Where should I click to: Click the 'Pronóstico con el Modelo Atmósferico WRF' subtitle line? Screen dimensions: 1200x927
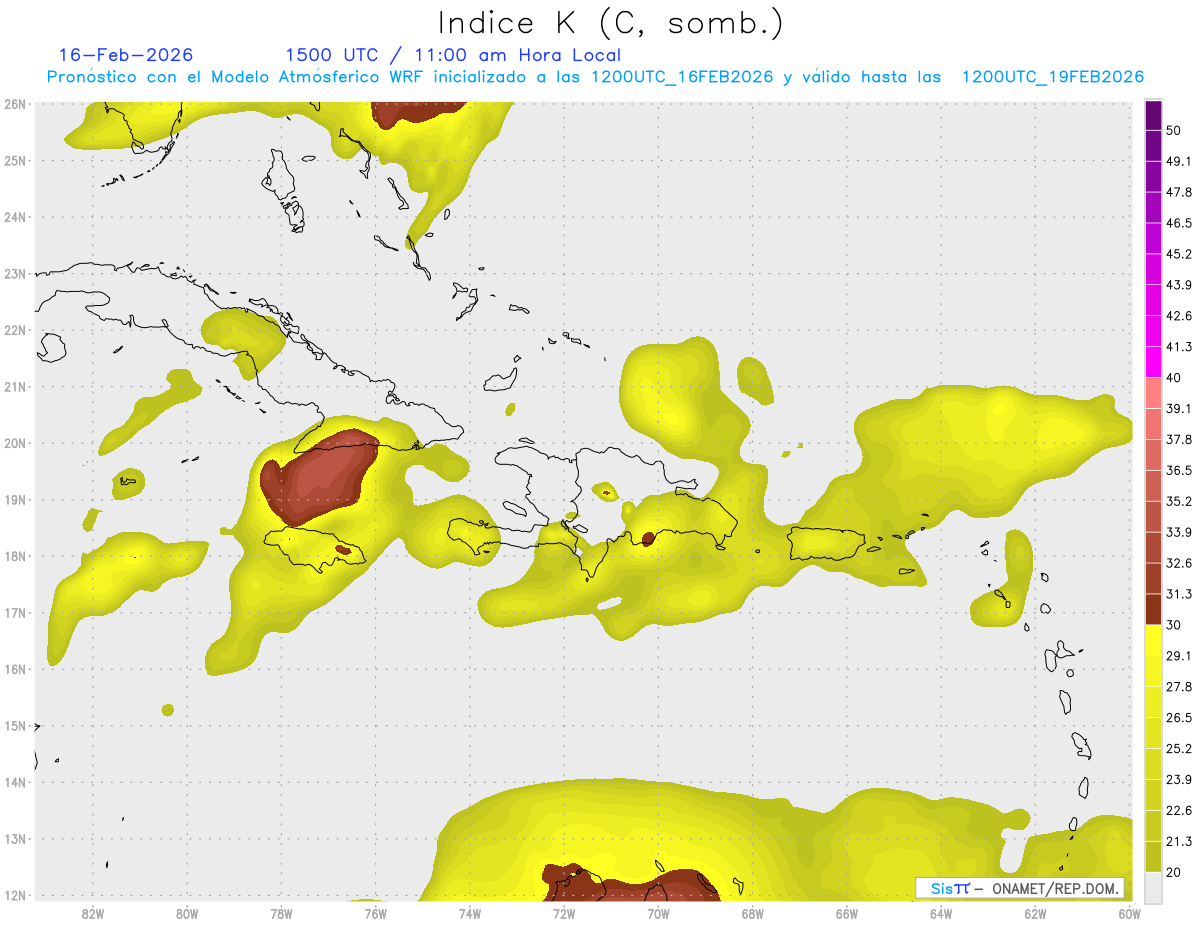(x=595, y=77)
